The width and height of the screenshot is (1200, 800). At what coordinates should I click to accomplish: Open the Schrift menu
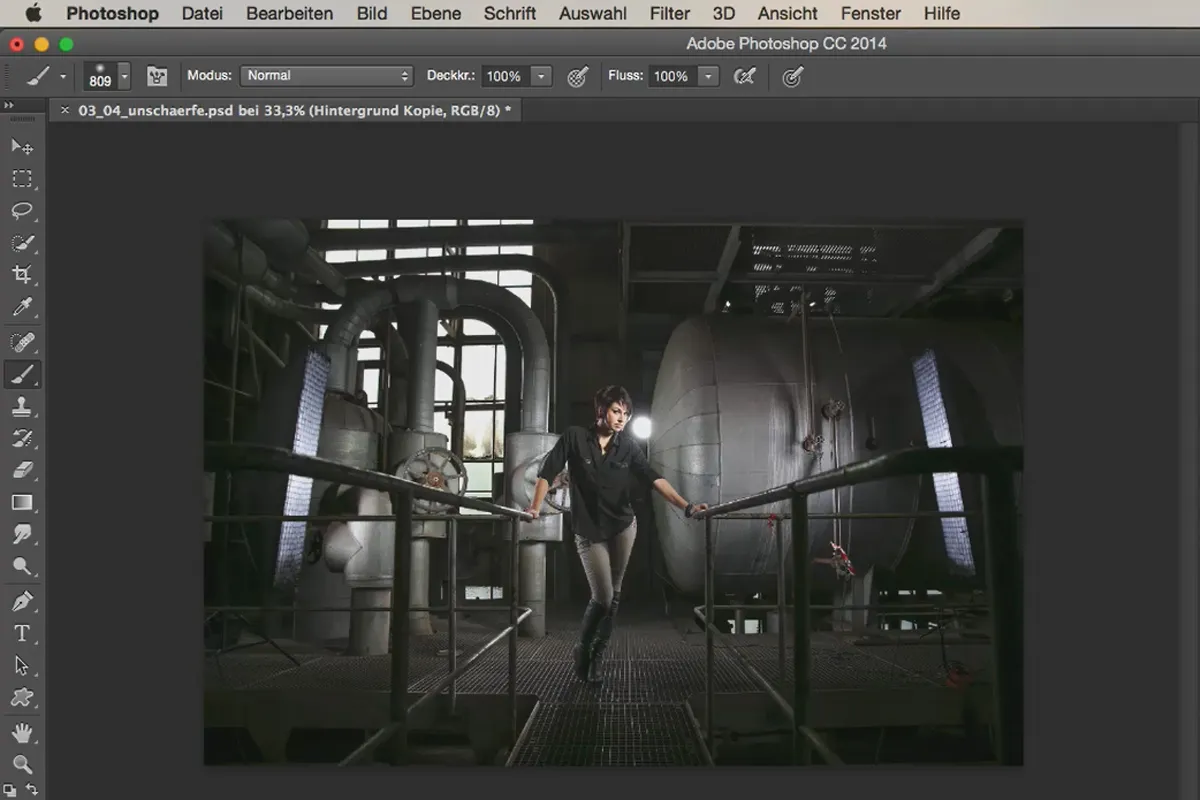[510, 14]
